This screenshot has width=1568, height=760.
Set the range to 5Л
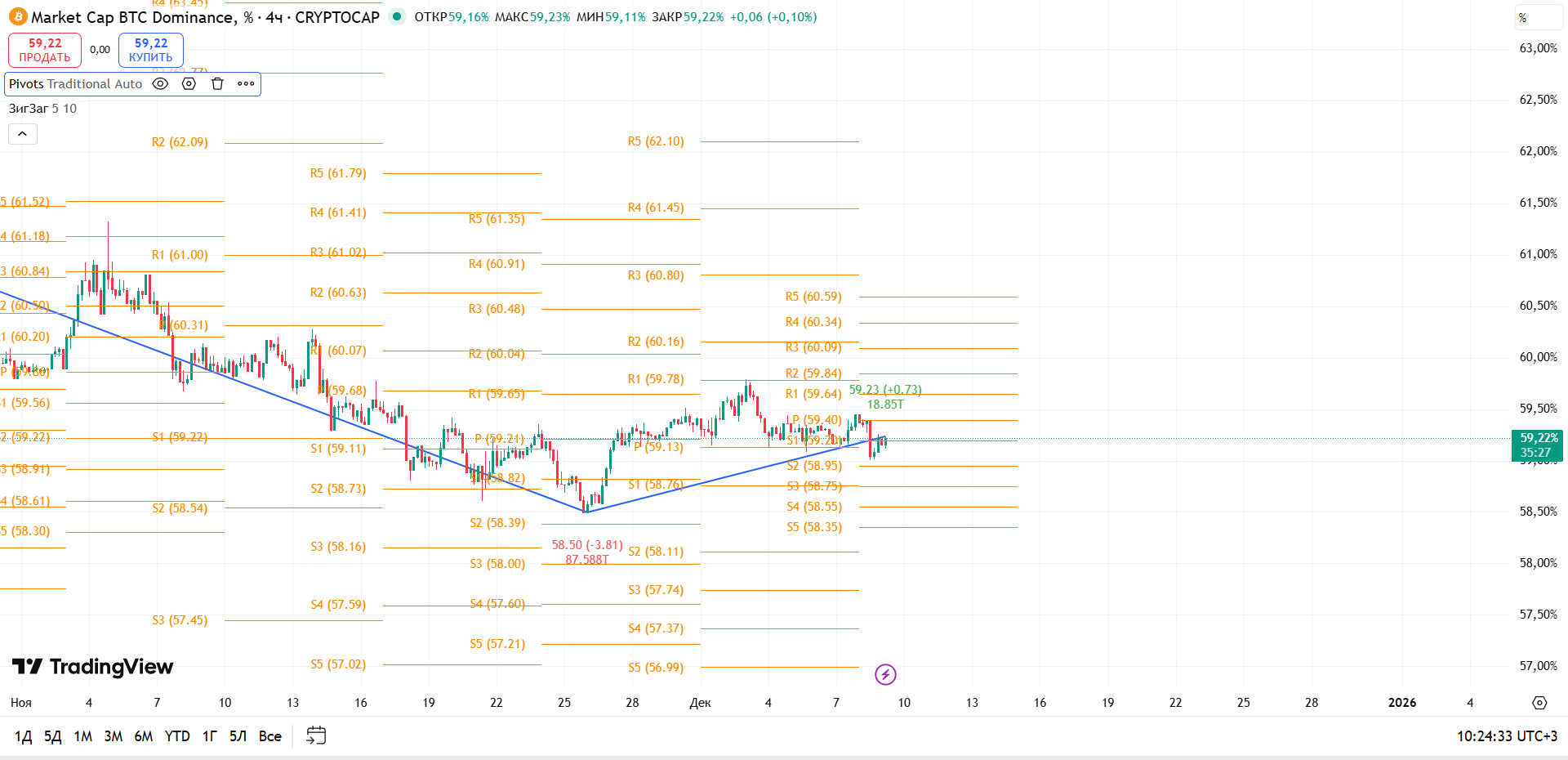(238, 736)
